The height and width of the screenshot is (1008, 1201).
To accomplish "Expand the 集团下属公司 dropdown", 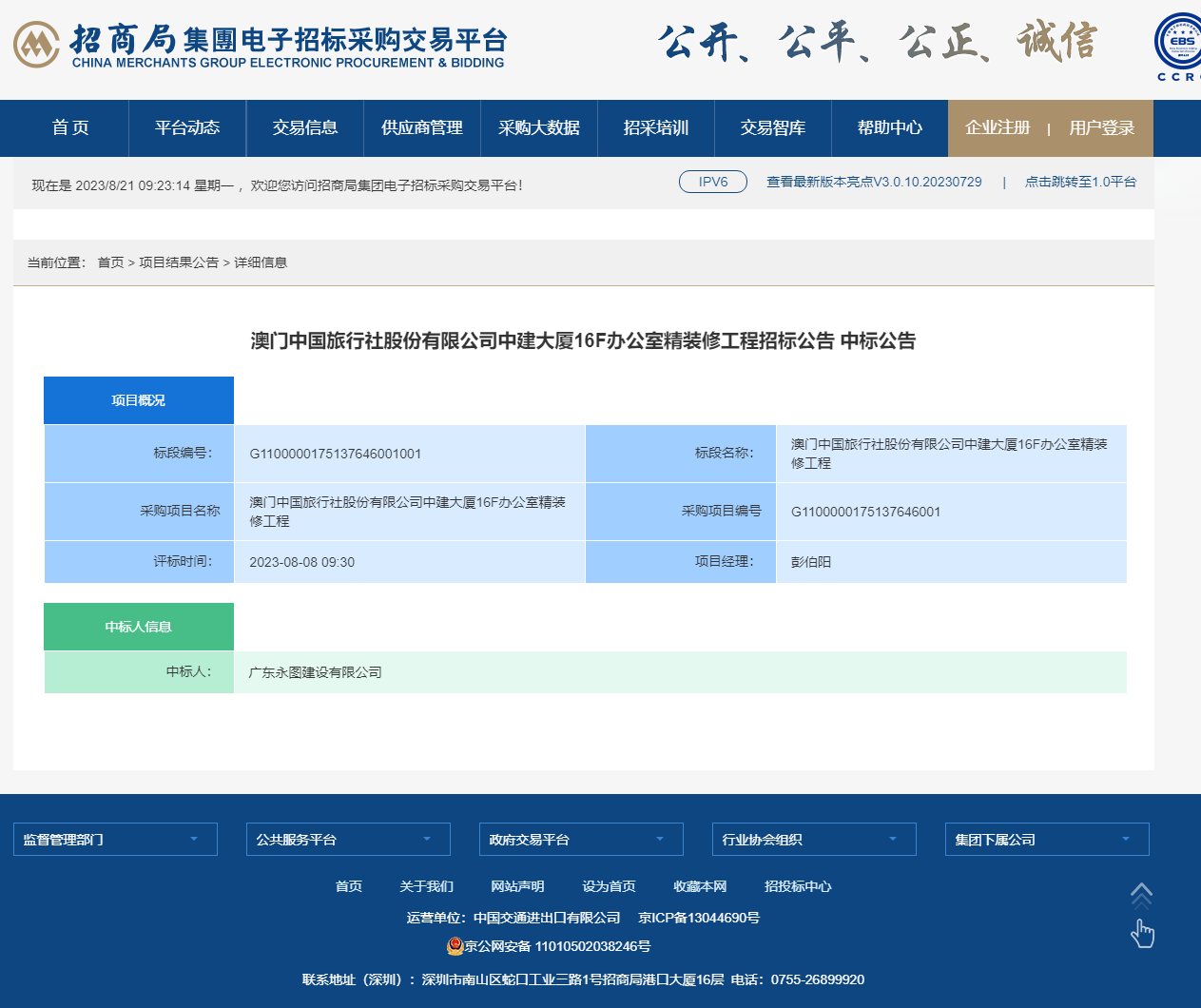I will point(1047,839).
